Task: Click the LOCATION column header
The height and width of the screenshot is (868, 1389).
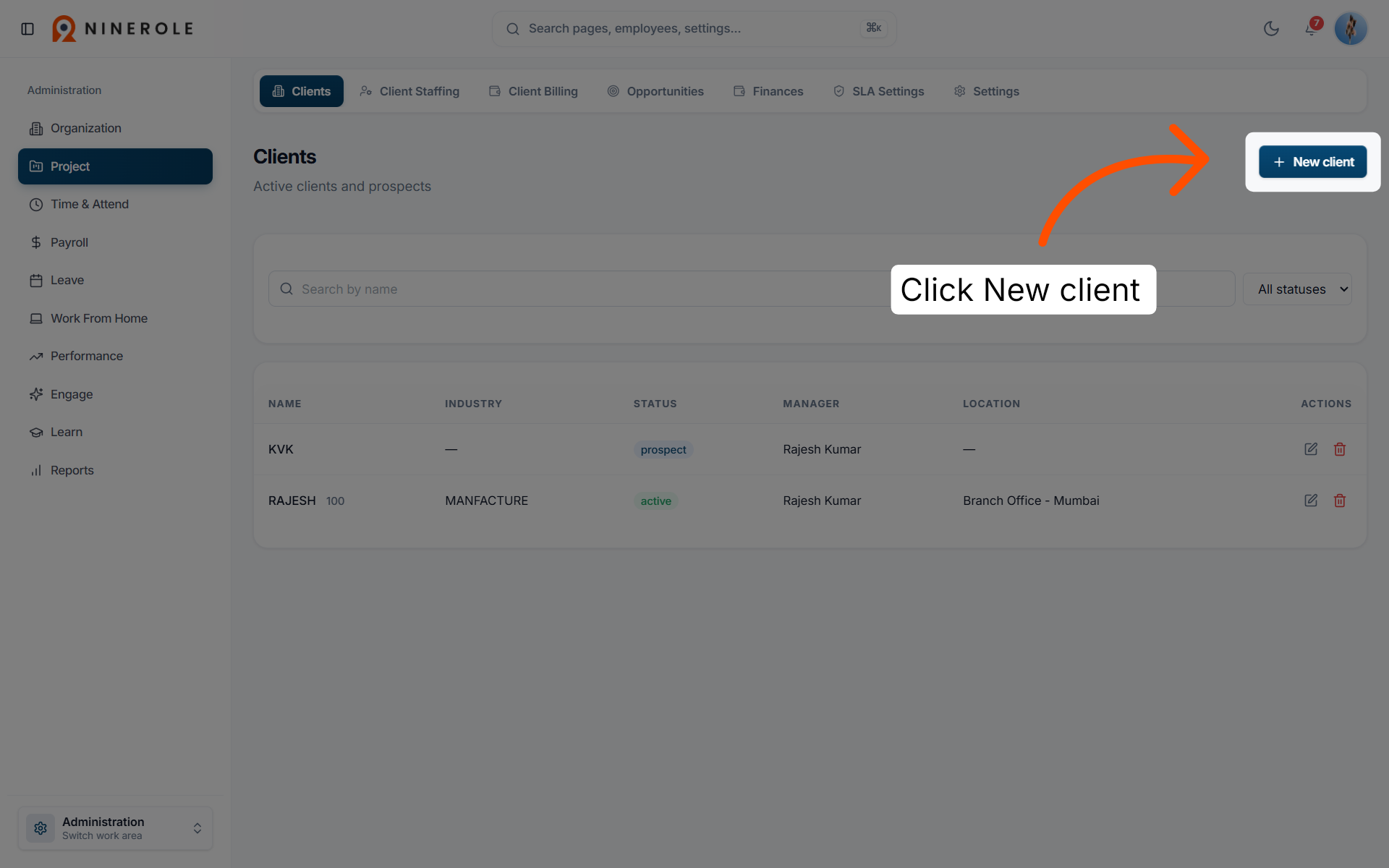Action: tap(991, 404)
